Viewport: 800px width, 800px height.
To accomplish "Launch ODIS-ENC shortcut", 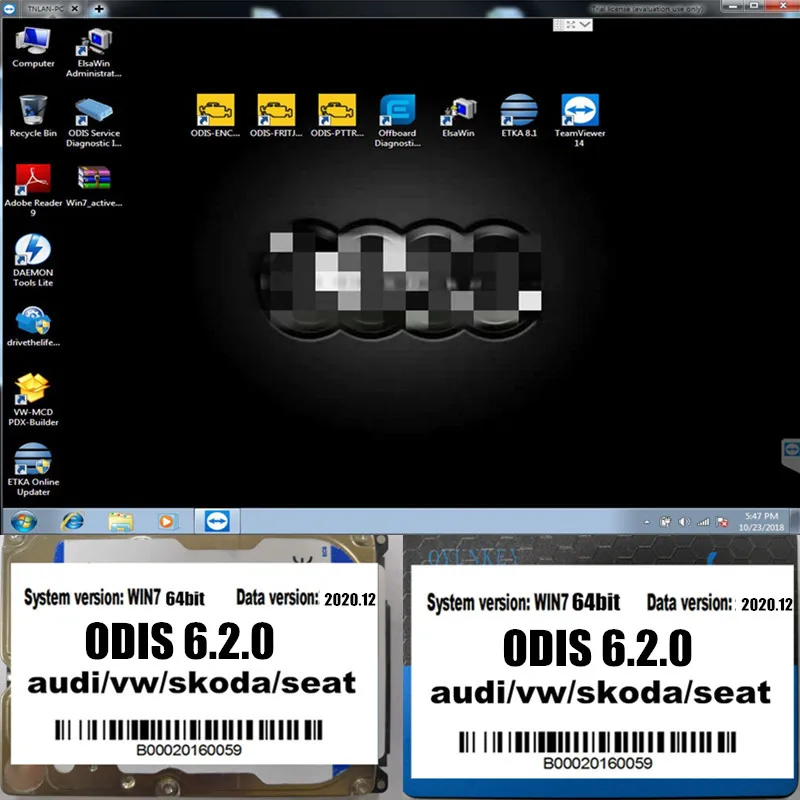I will (x=215, y=116).
